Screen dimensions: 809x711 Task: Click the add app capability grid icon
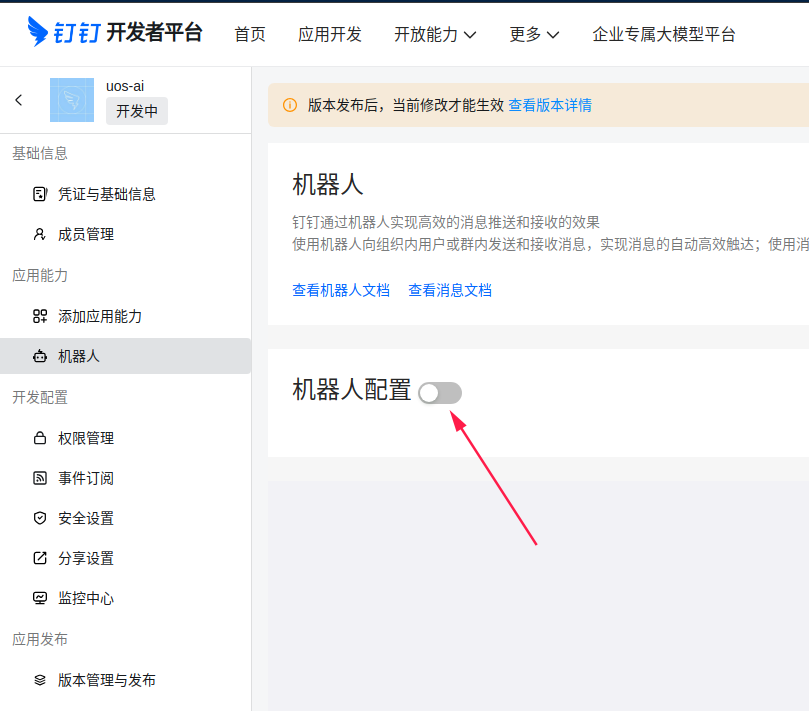click(40, 316)
